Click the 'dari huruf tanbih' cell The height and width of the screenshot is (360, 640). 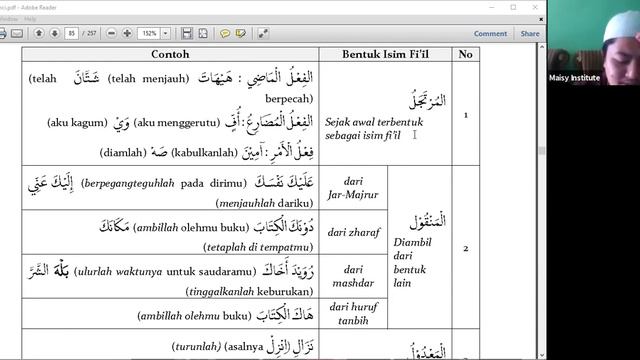353,313
